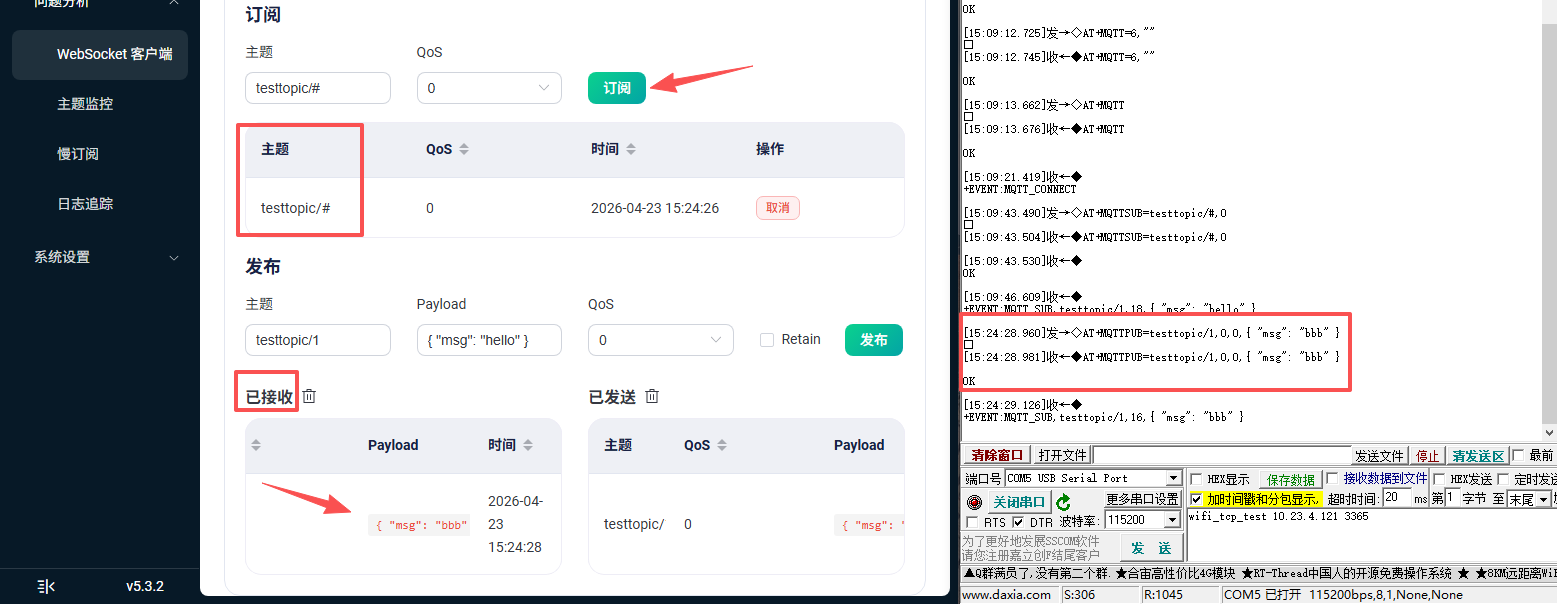Delete the 已发送 list via the trash icon
1557x604 pixels.
tap(652, 397)
